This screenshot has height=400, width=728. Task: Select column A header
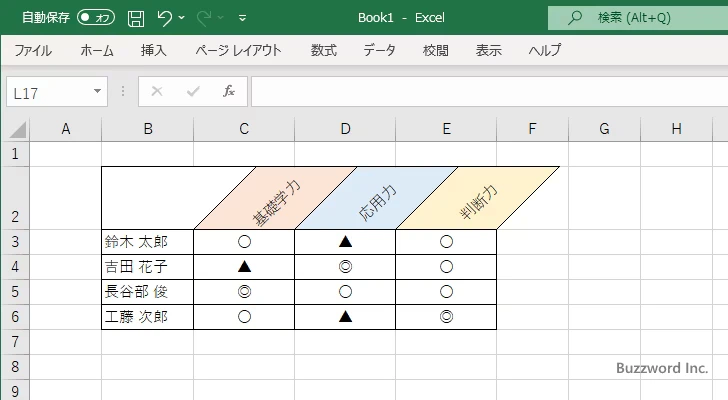point(65,129)
